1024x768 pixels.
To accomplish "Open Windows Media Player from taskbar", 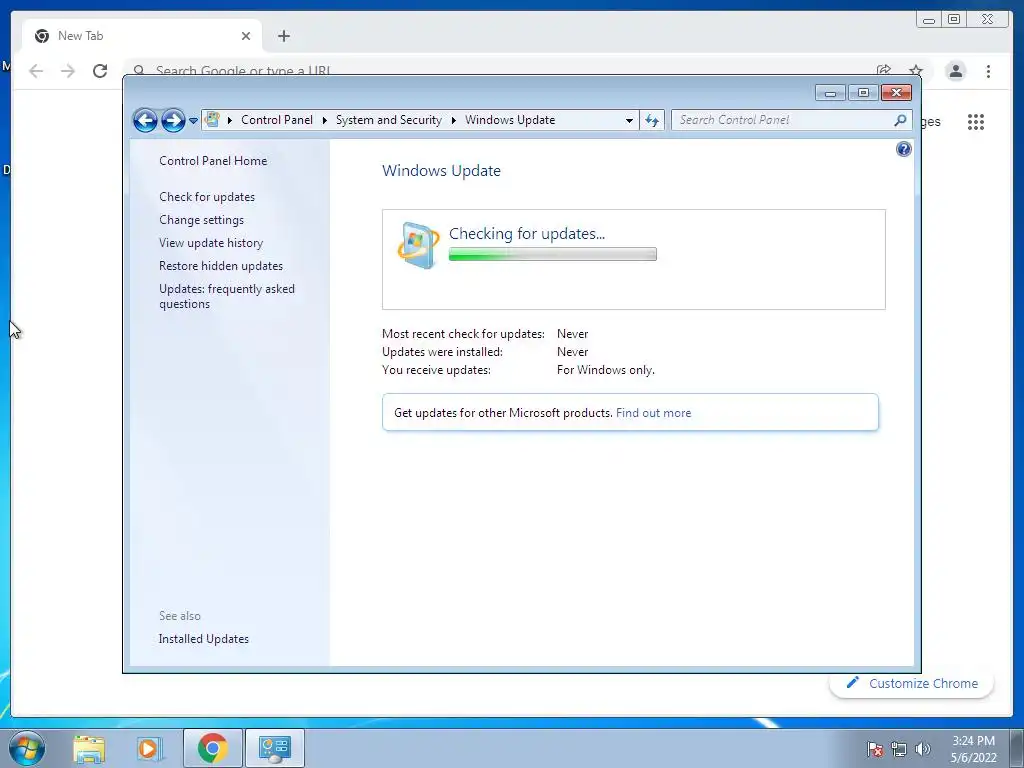I will click(x=149, y=748).
